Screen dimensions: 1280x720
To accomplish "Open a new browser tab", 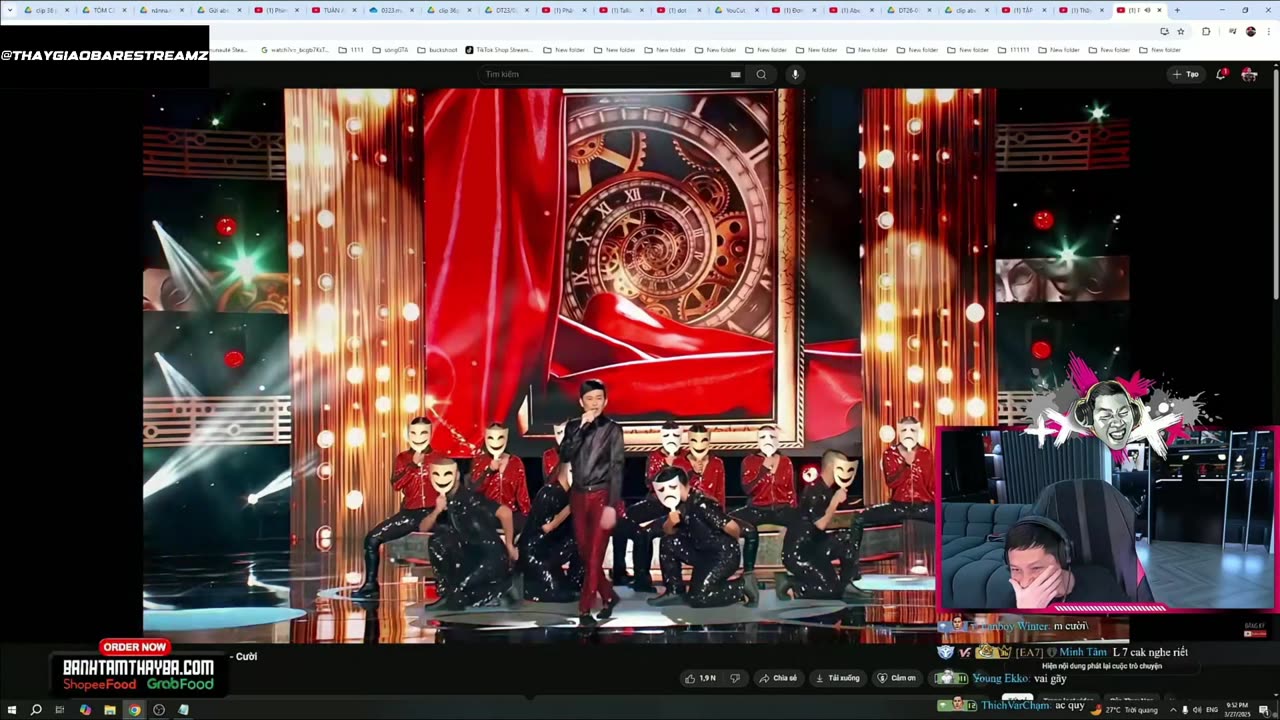I will point(1177,10).
